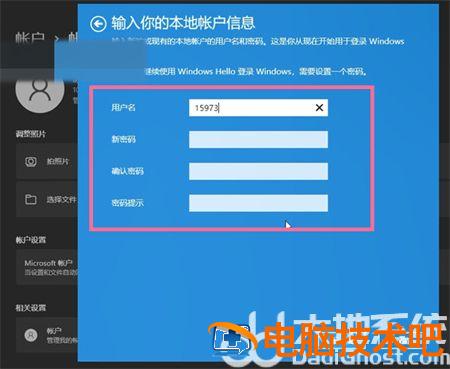
Task: Click the 相关设置 section heading
Action: coord(31,307)
